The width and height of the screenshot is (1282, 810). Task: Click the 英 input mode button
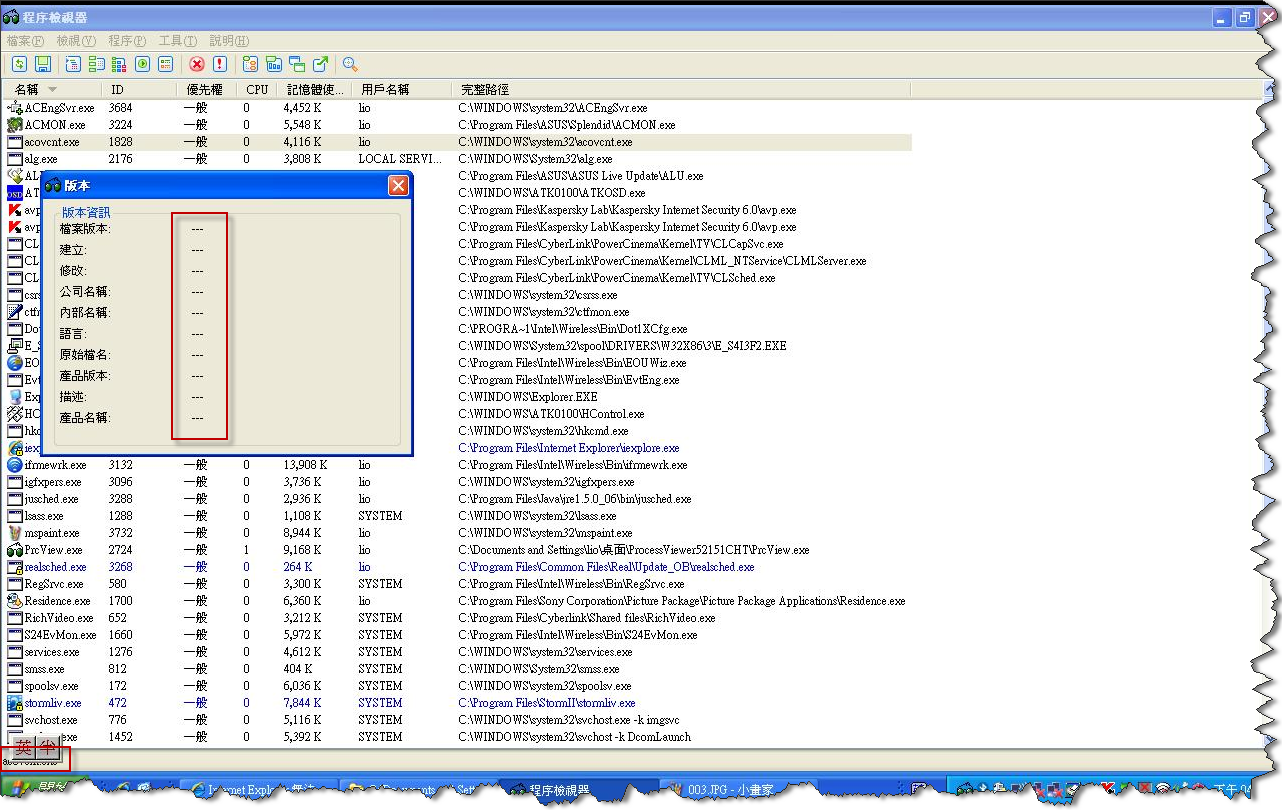pos(24,748)
